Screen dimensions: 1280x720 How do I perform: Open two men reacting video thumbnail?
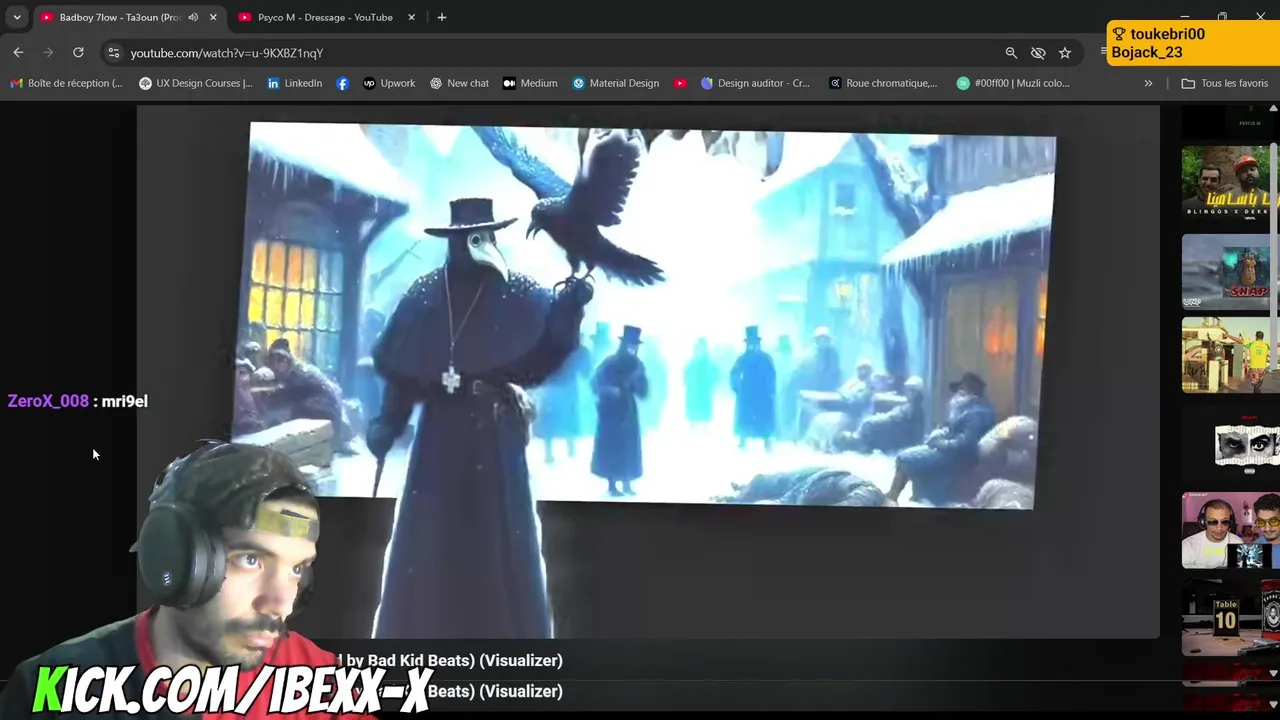click(x=1230, y=530)
